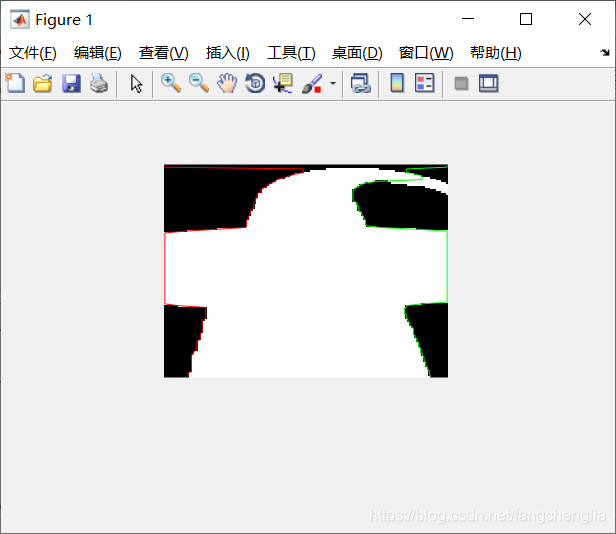Viewport: 616px width, 534px height.
Task: Open the 文件(F) menu
Action: click(x=33, y=53)
